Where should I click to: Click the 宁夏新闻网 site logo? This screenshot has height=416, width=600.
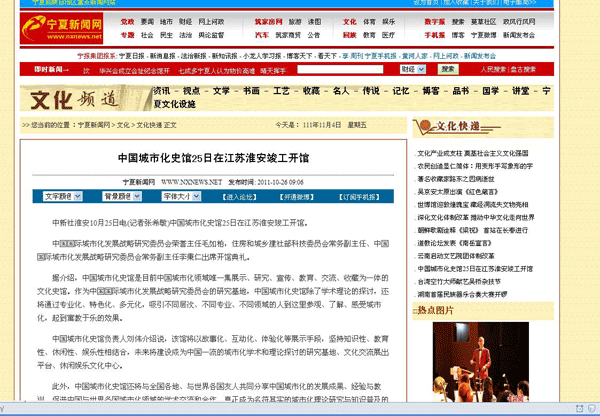[x=62, y=28]
